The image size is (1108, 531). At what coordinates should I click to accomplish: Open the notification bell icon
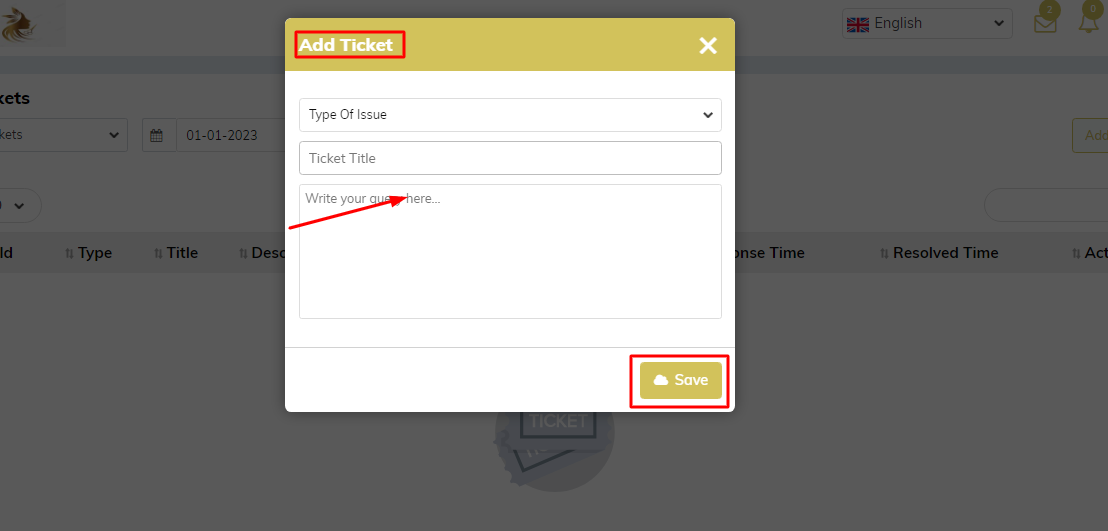(x=1089, y=23)
